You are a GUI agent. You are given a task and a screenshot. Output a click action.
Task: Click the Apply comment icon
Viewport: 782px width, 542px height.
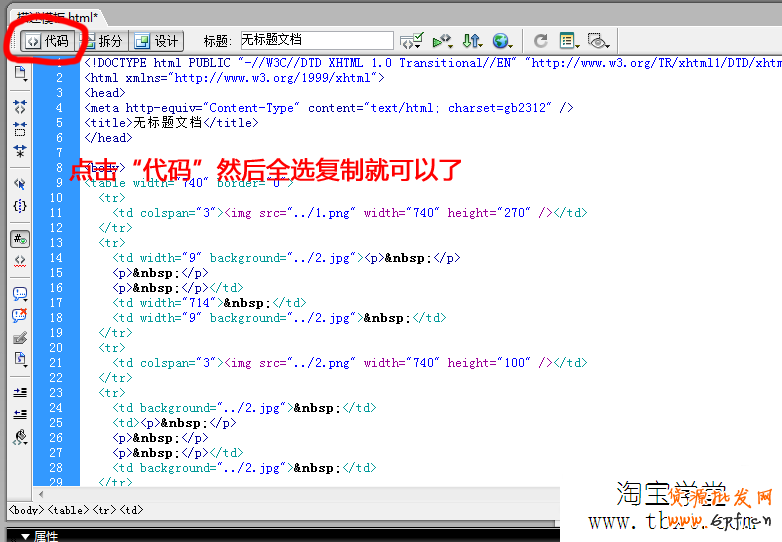(x=20, y=294)
